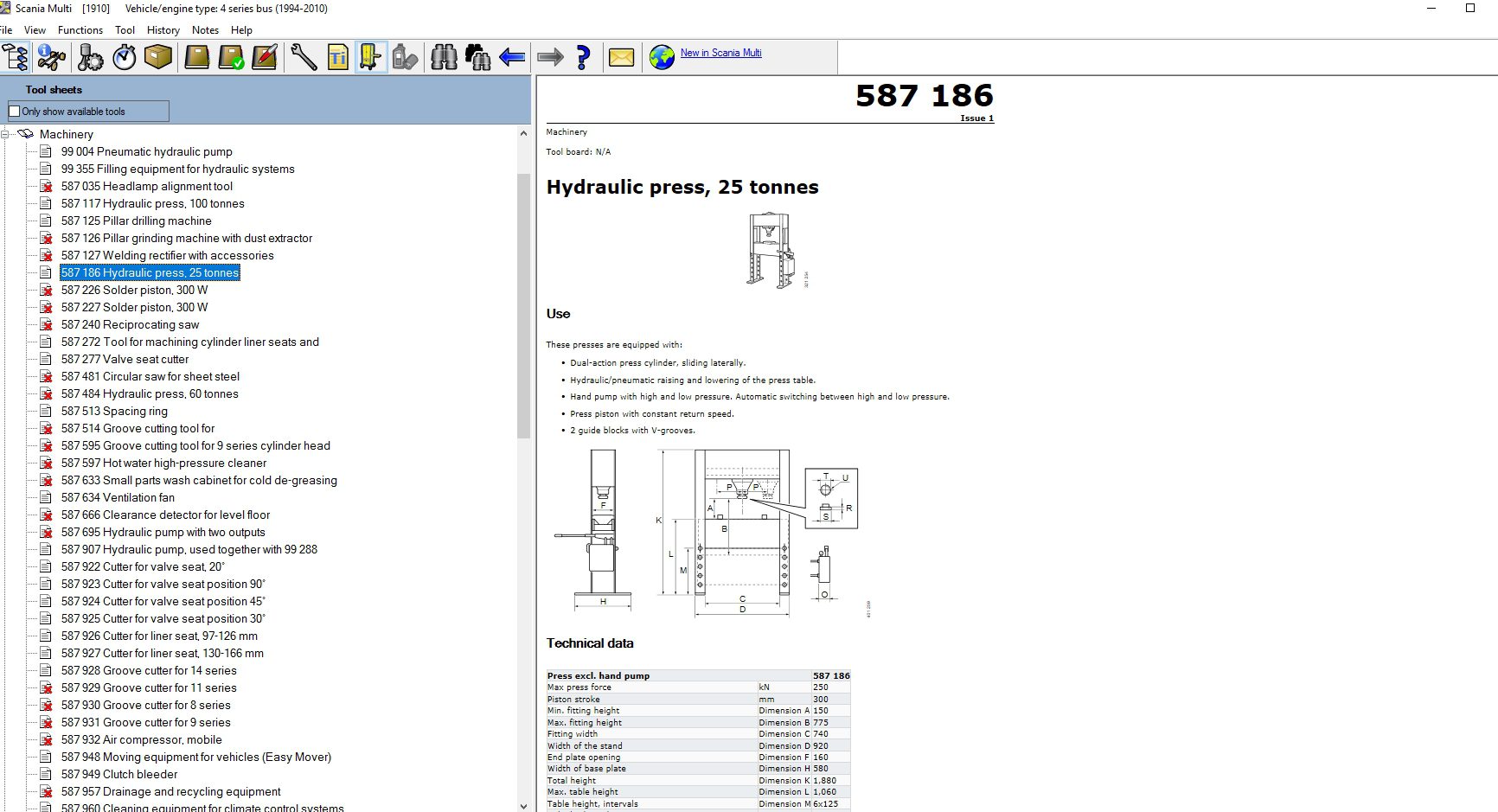Toggle the book with checkmark icon
The height and width of the screenshot is (812, 1498).
(x=231, y=57)
